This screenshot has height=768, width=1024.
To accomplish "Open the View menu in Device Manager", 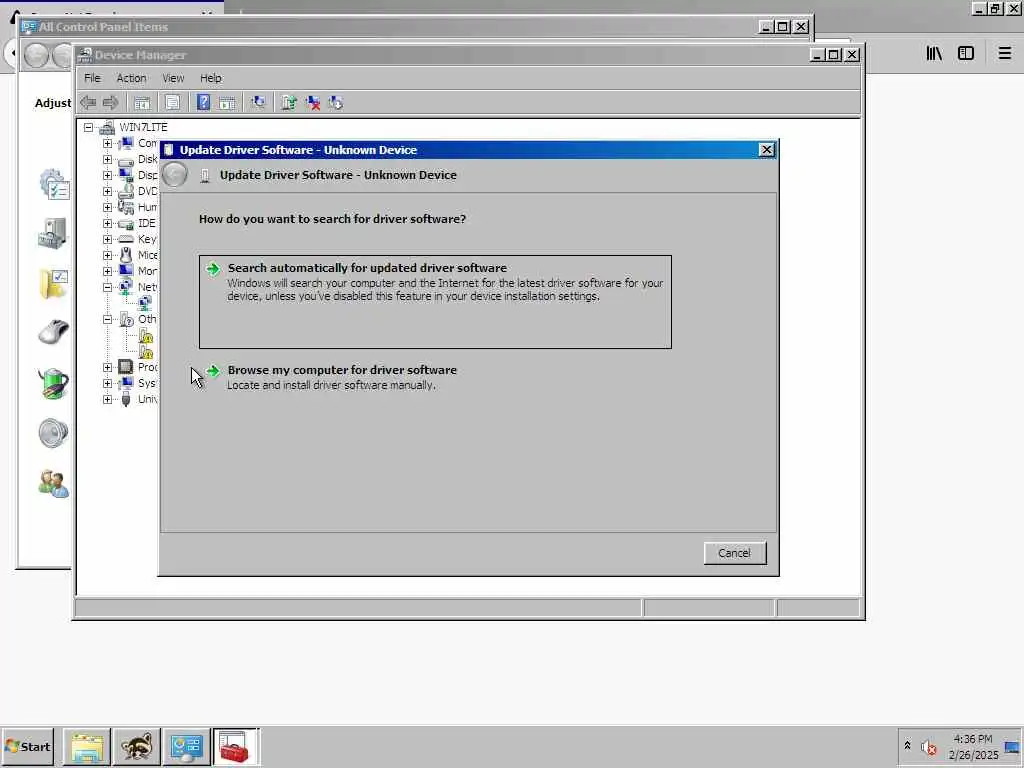I will pyautogui.click(x=173, y=78).
